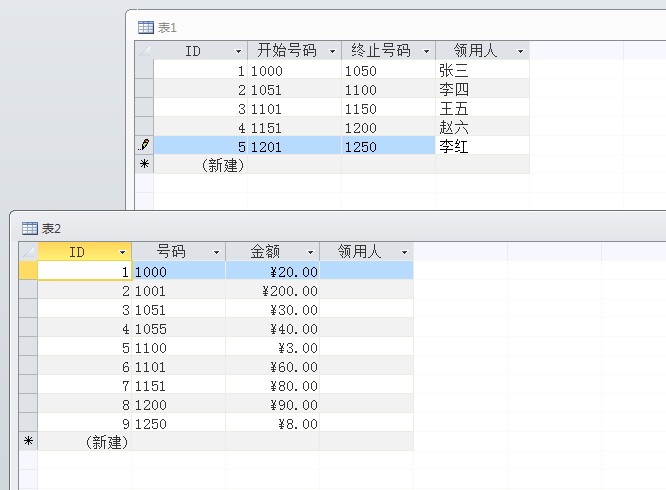Click the 李红 cell in 表1
Screen dimensions: 666x490
point(482,146)
